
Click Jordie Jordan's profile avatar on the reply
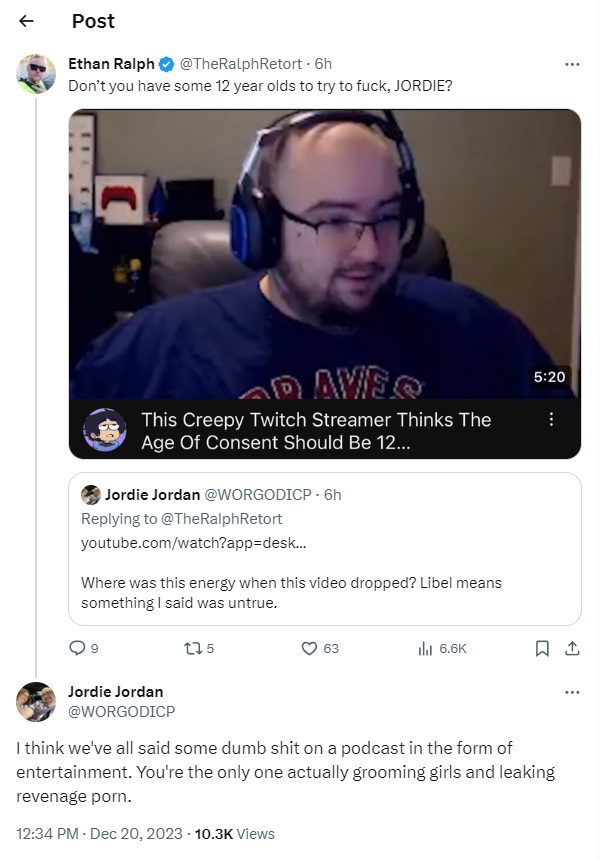tap(36, 701)
